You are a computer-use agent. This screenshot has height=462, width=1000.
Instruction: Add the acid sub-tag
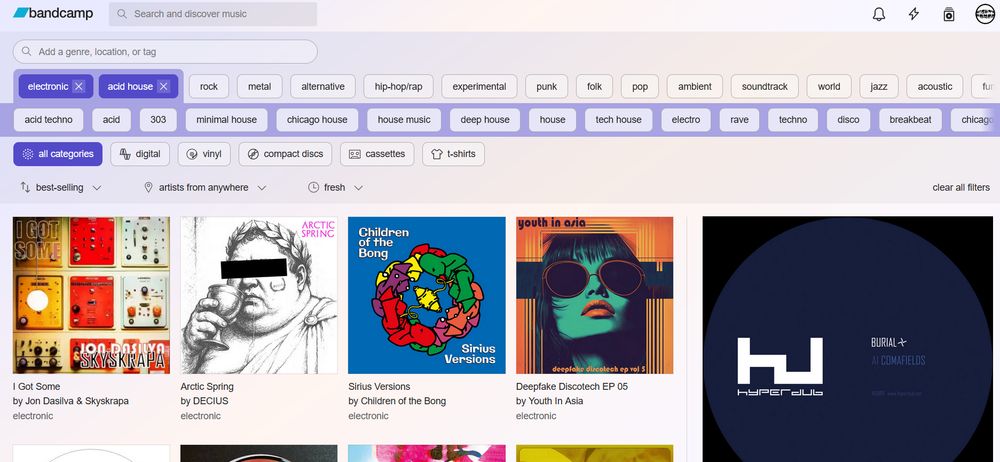pos(111,119)
